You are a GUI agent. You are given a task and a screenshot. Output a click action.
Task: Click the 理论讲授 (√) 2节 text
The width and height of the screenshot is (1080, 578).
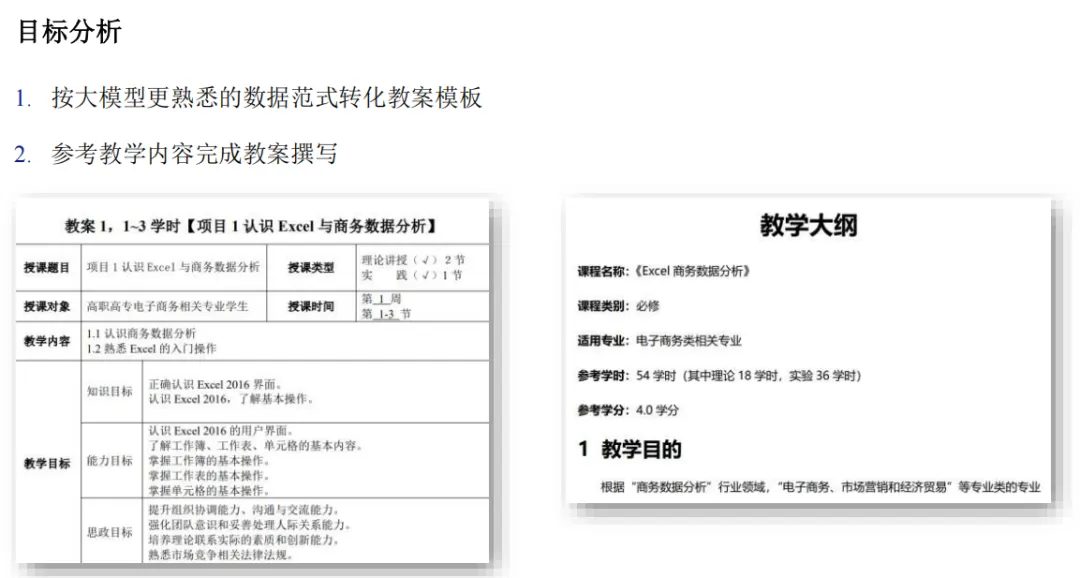pyautogui.click(x=413, y=260)
